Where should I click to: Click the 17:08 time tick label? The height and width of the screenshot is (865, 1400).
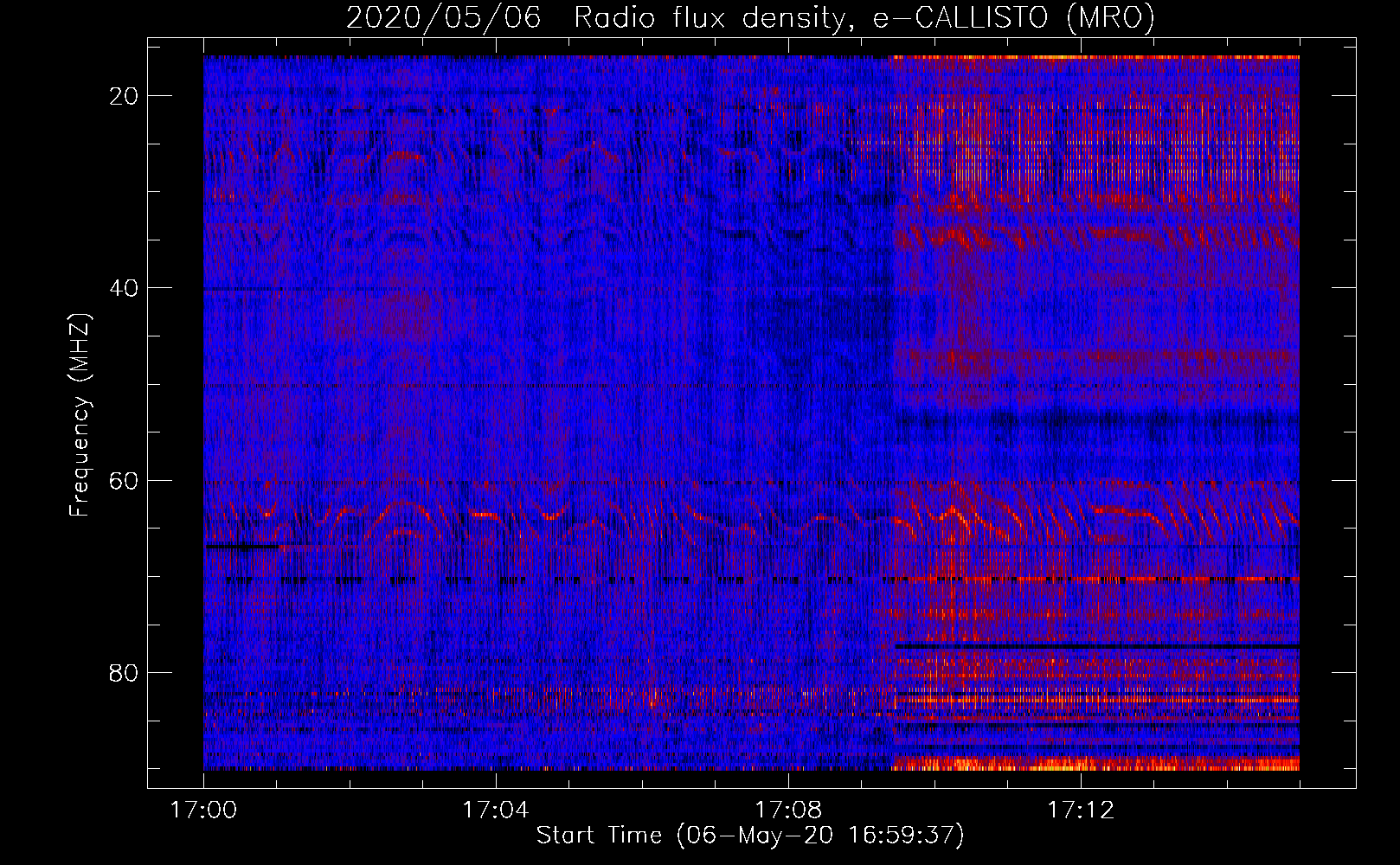pos(788,811)
